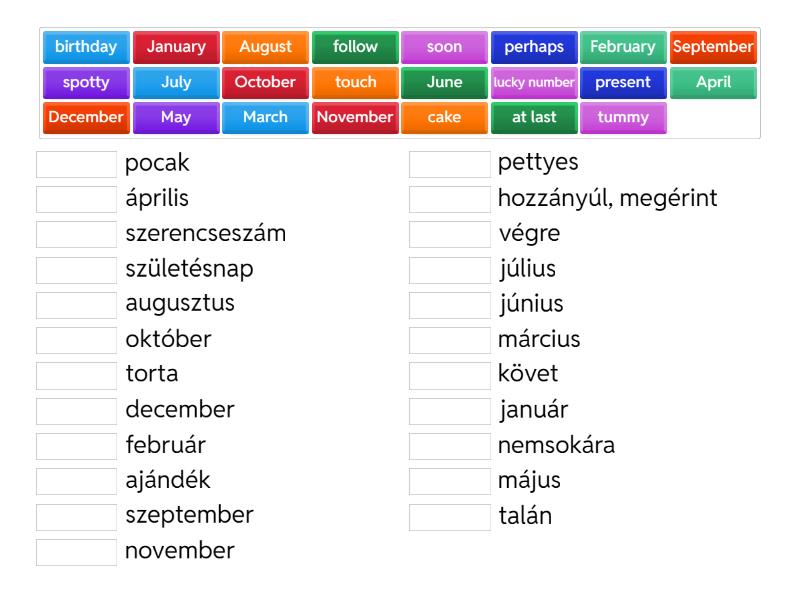Choose the 'lucky number' tile
The width and height of the screenshot is (800, 600).
[x=534, y=82]
